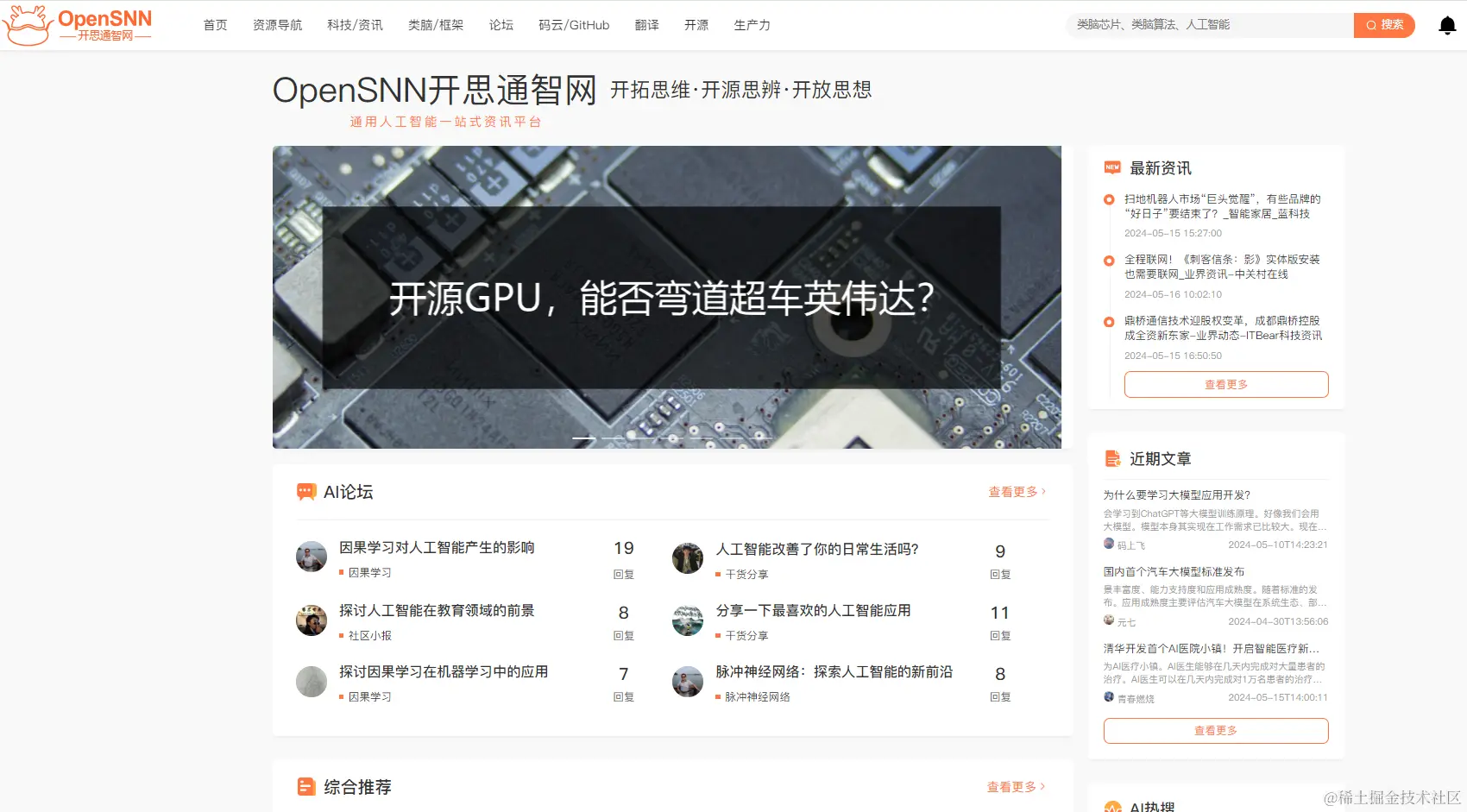The width and height of the screenshot is (1467, 812).
Task: Click the 近期文章 document icon
Action: (1112, 458)
